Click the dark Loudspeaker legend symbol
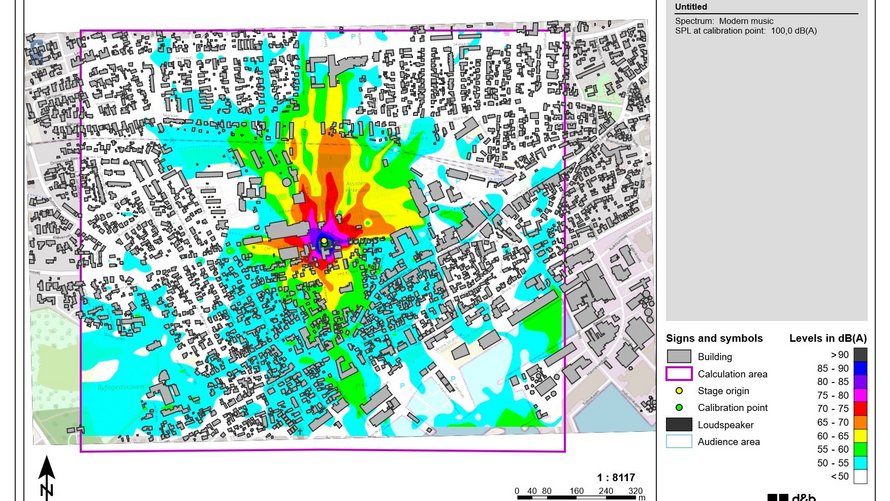Viewport: 890px width, 501px height. coord(679,424)
